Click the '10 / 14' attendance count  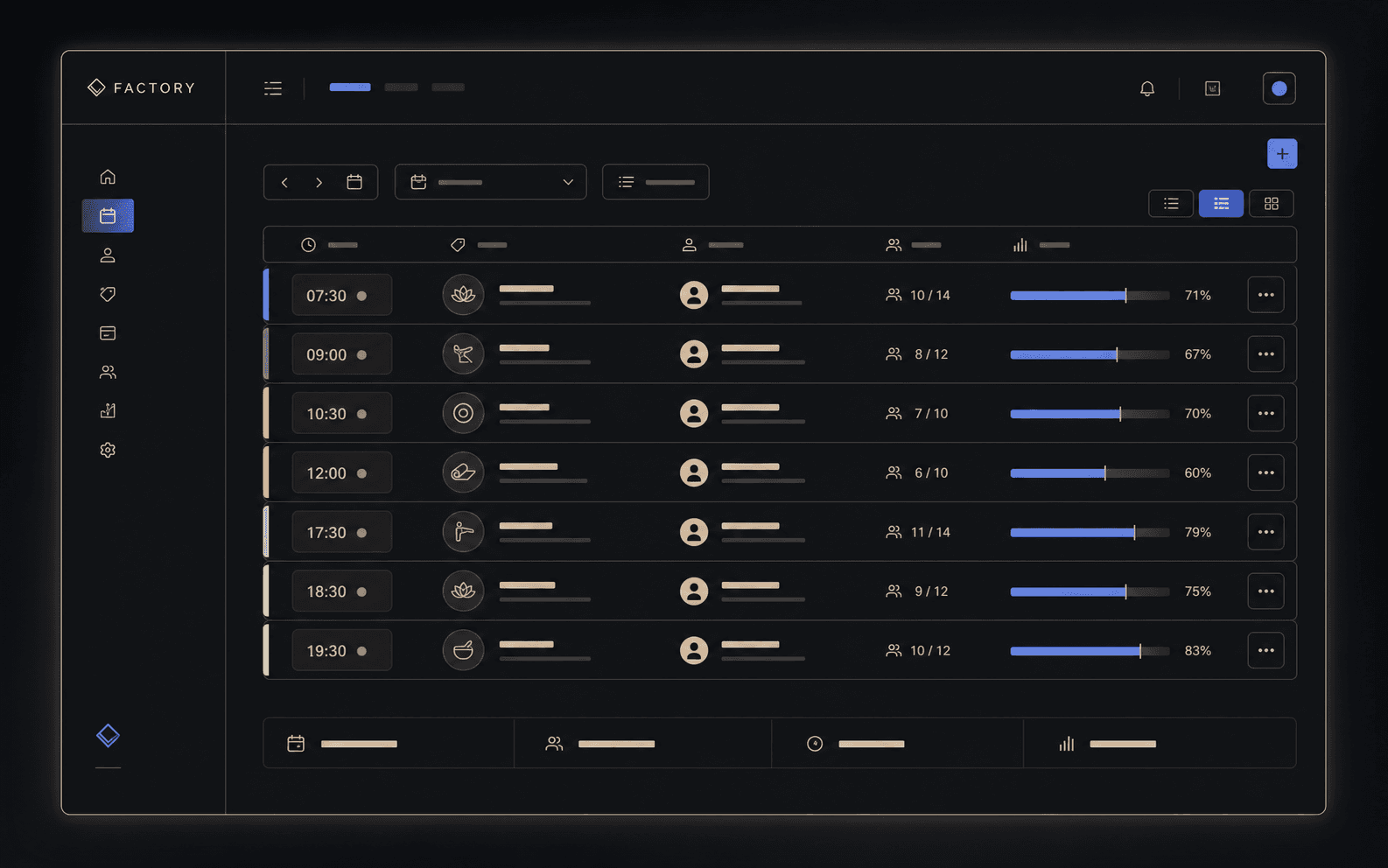click(x=929, y=296)
